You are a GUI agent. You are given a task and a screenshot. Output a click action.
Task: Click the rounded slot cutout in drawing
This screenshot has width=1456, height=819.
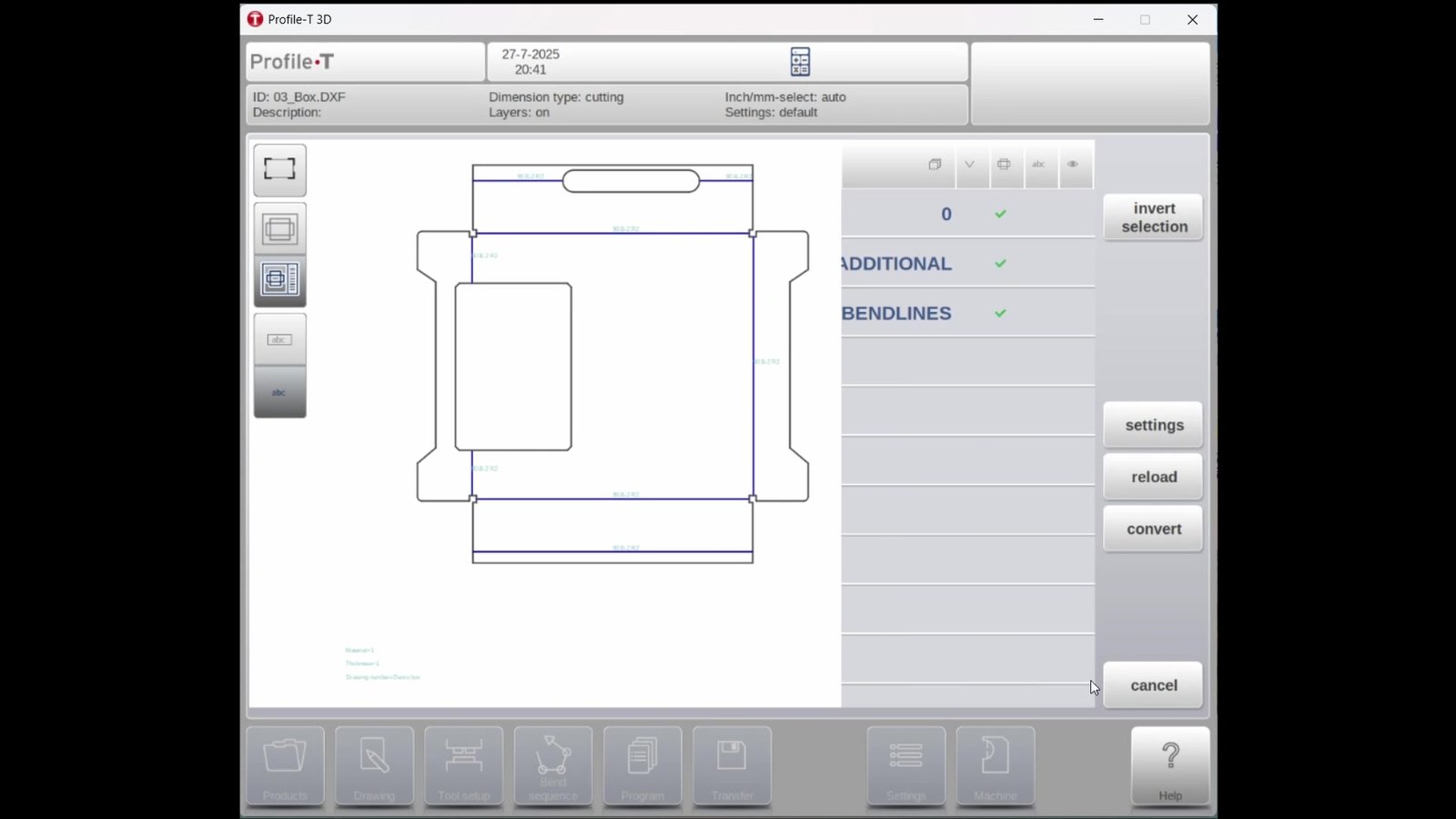[631, 181]
